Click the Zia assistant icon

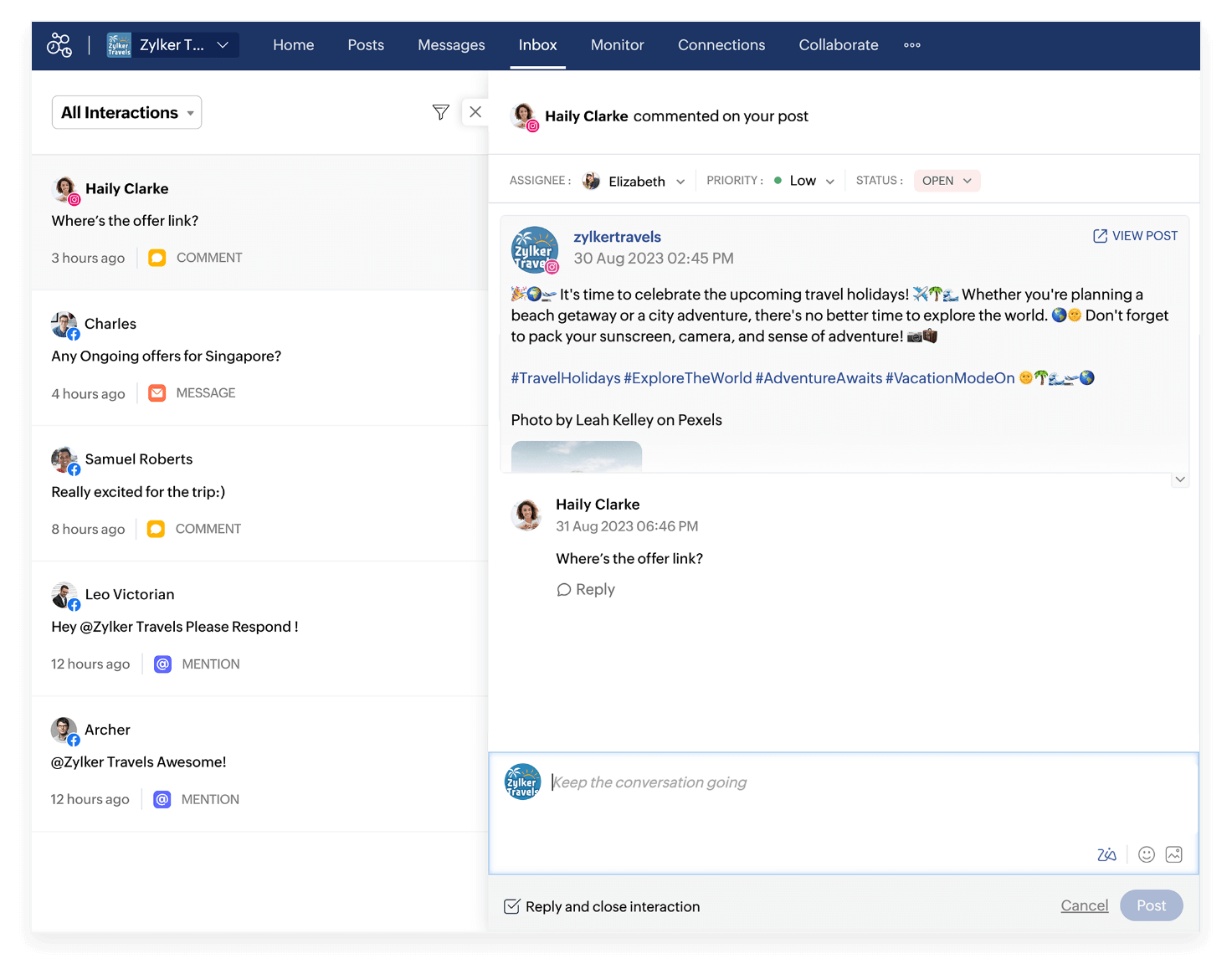[1106, 854]
